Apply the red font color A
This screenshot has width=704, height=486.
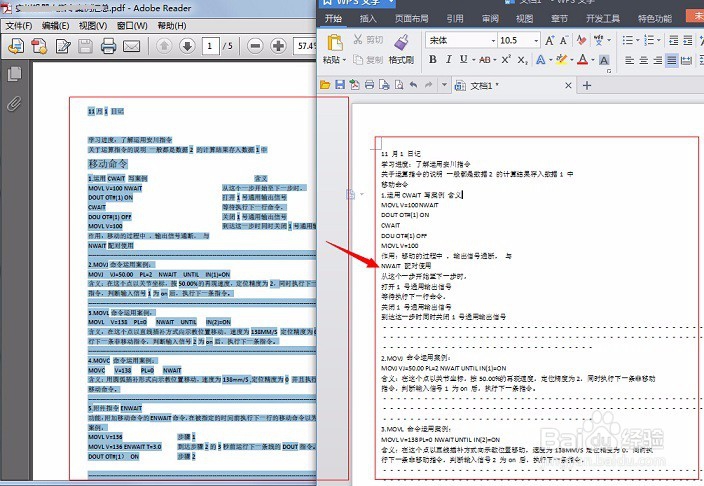point(583,59)
